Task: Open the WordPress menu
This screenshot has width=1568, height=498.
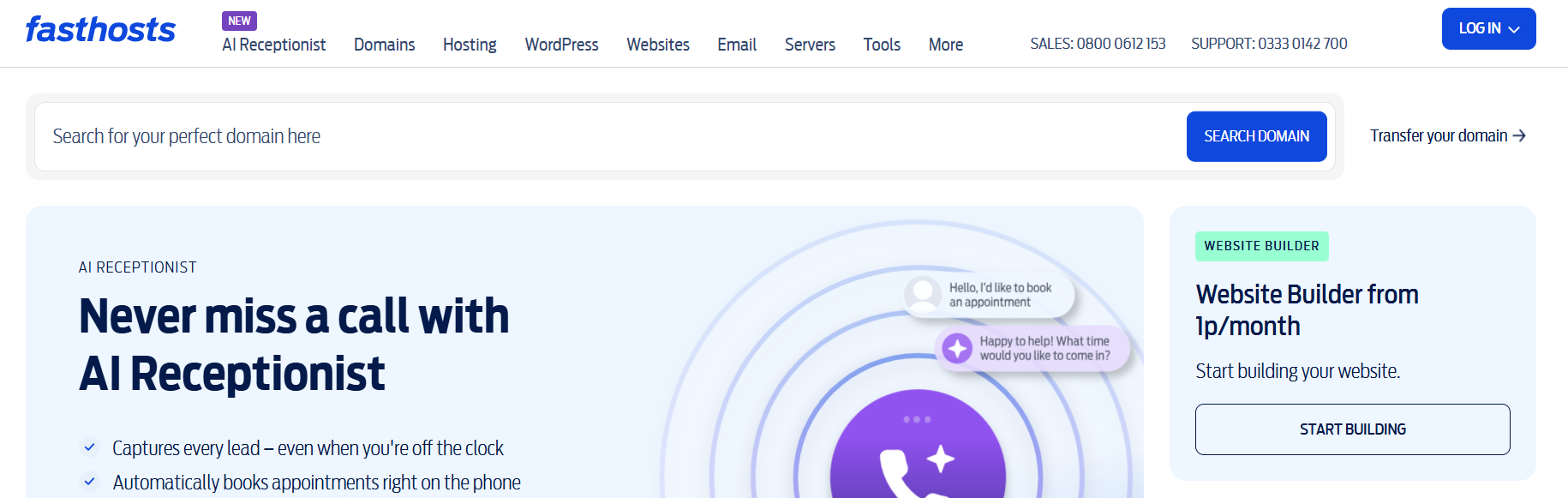Action: coord(562,45)
